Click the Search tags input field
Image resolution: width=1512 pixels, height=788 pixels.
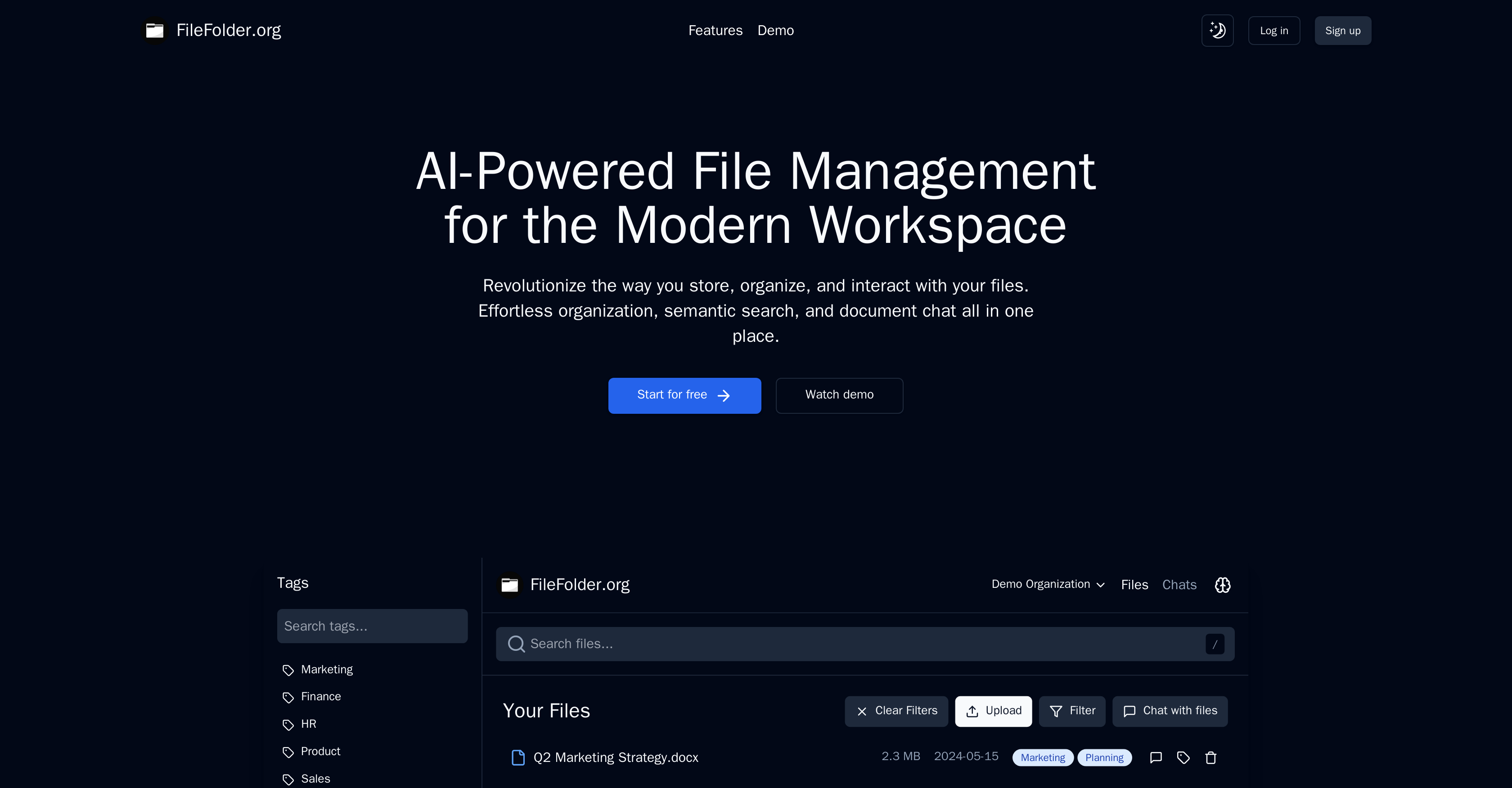[372, 626]
